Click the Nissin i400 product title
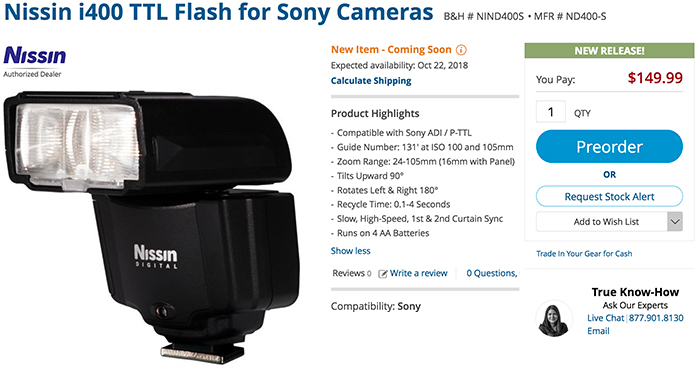This screenshot has height=369, width=700. (219, 12)
